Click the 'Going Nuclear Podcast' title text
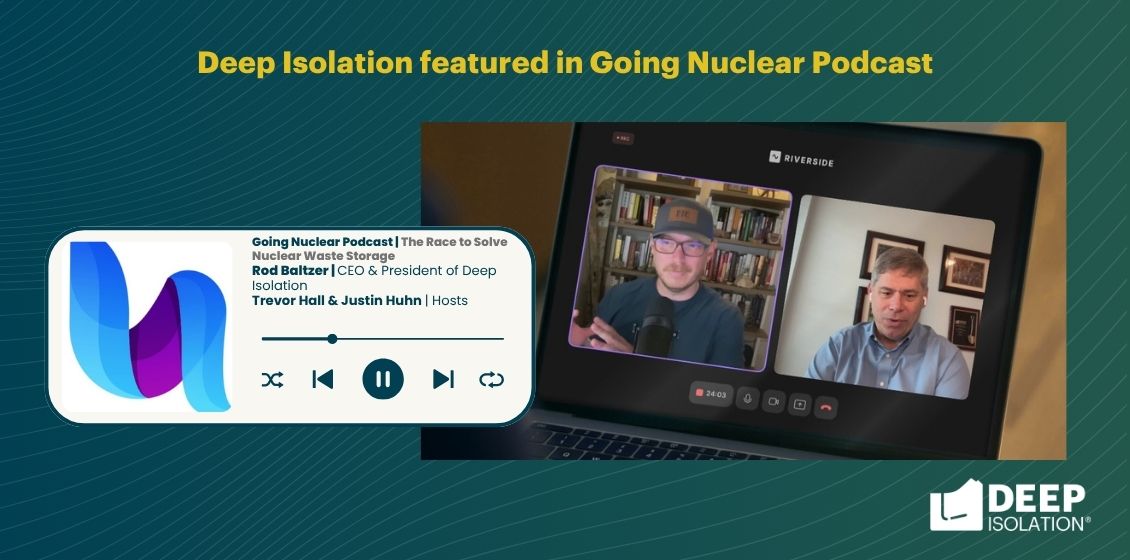 [322, 241]
